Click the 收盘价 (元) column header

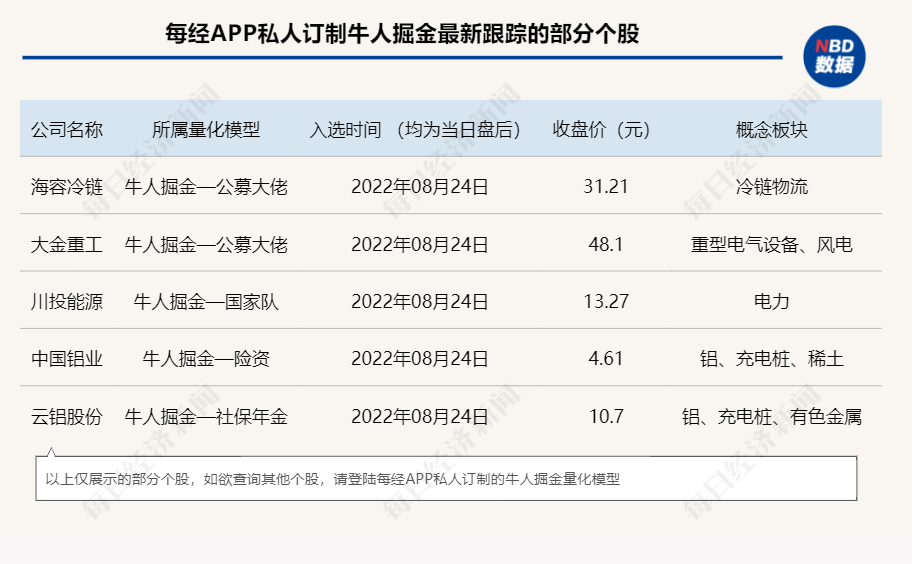click(601, 130)
